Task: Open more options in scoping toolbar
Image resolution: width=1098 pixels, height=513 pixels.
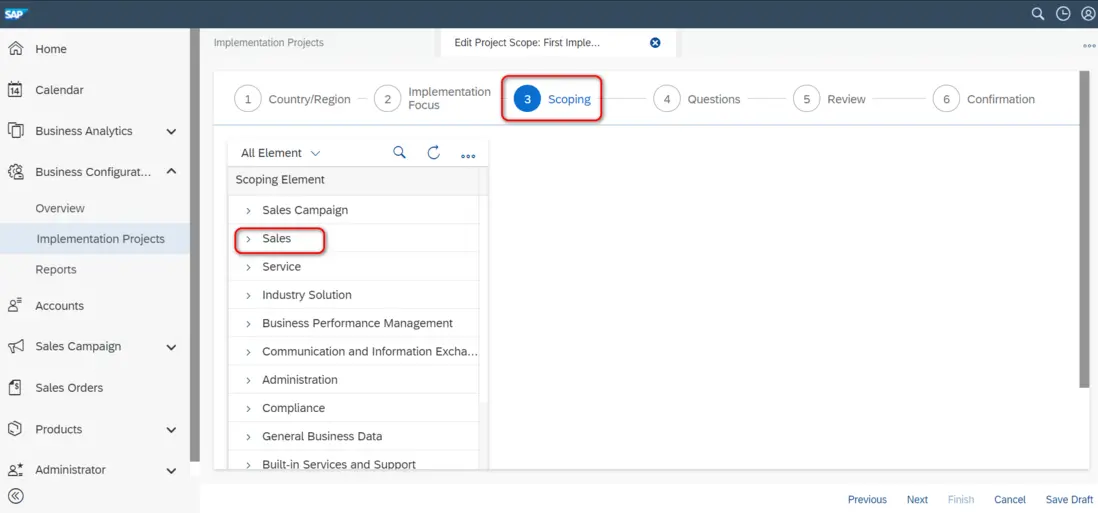Action: tap(467, 154)
